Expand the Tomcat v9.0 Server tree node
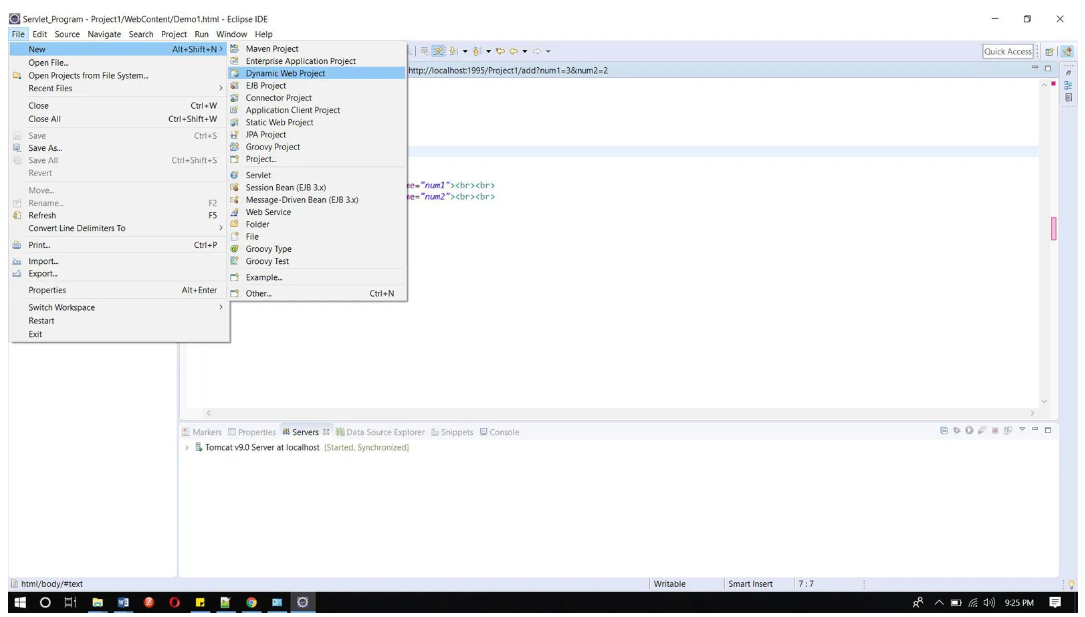The width and height of the screenshot is (1085, 617). (x=187, y=447)
